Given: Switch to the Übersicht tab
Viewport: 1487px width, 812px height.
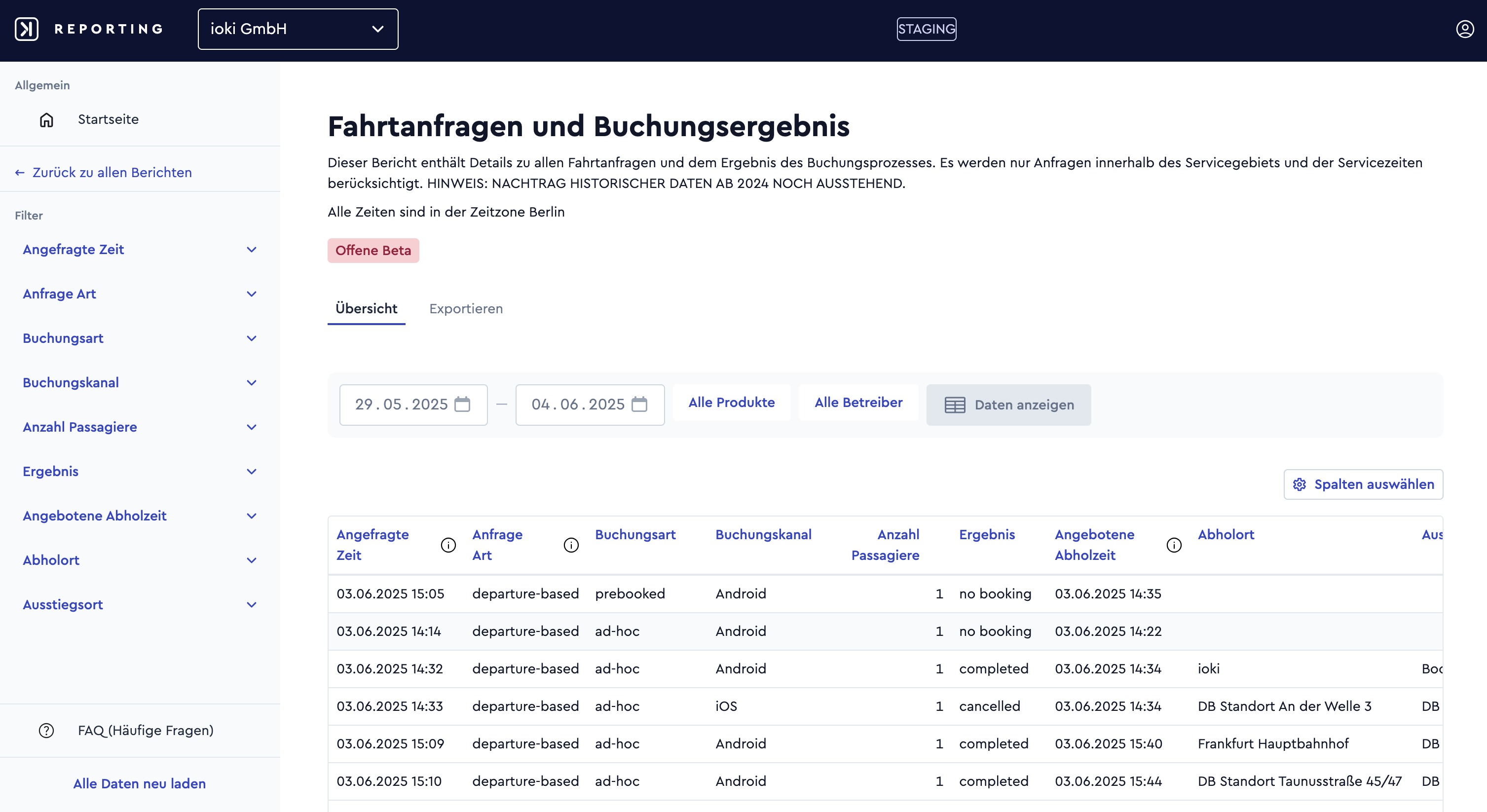Looking at the screenshot, I should (x=366, y=309).
